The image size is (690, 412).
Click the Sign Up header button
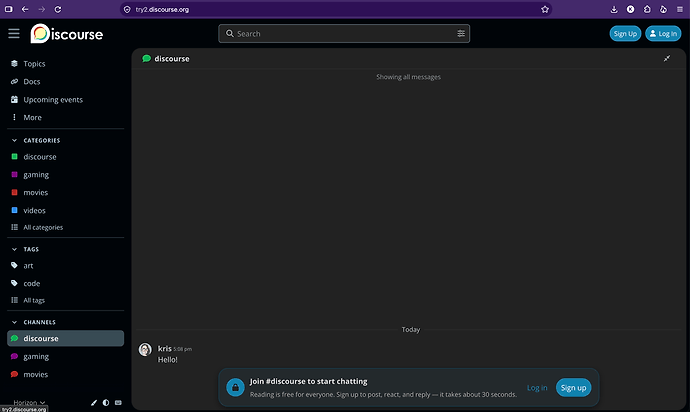[x=625, y=33]
